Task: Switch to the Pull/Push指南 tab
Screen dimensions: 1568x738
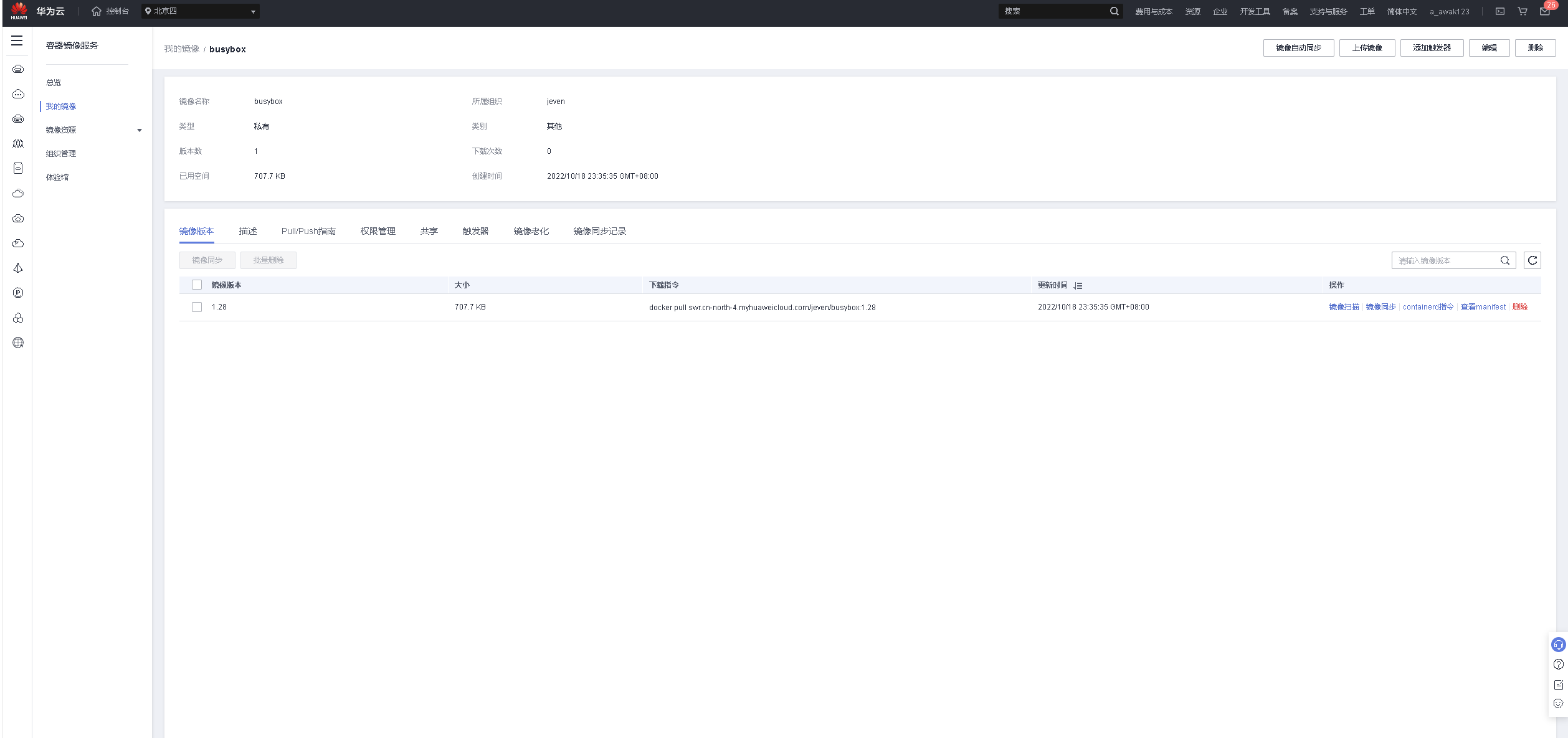Action: coord(308,231)
